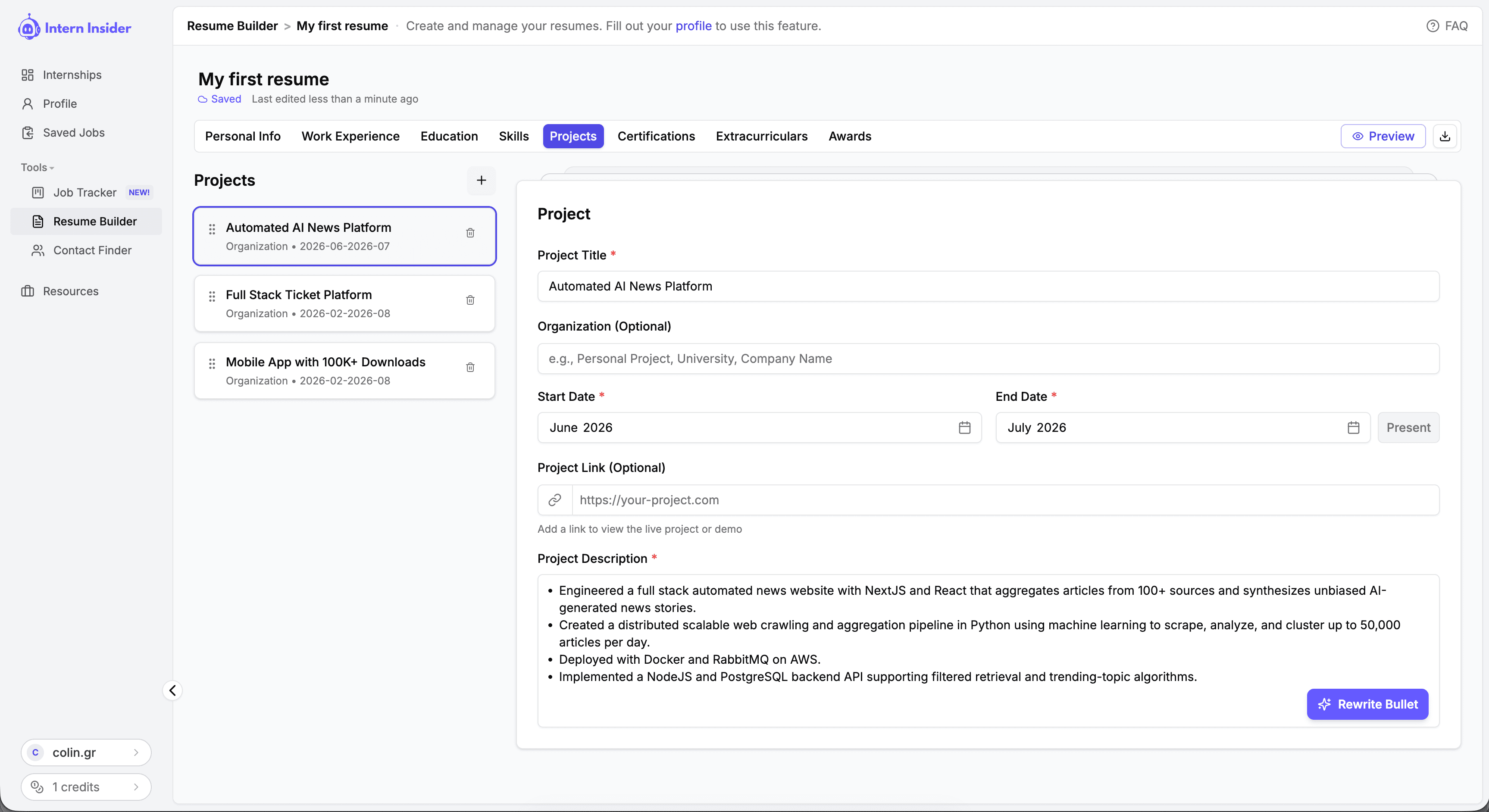The height and width of the screenshot is (812, 1489).
Task: Follow the profile link in the header
Action: pyautogui.click(x=693, y=26)
